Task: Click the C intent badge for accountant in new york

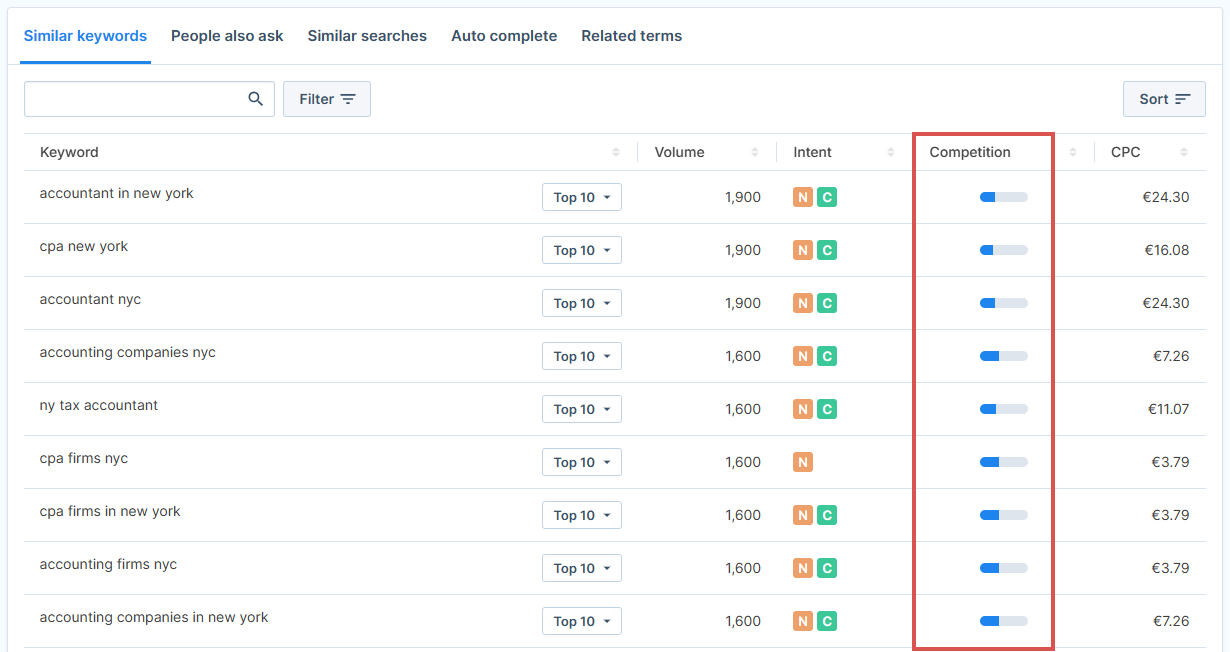Action: click(827, 197)
